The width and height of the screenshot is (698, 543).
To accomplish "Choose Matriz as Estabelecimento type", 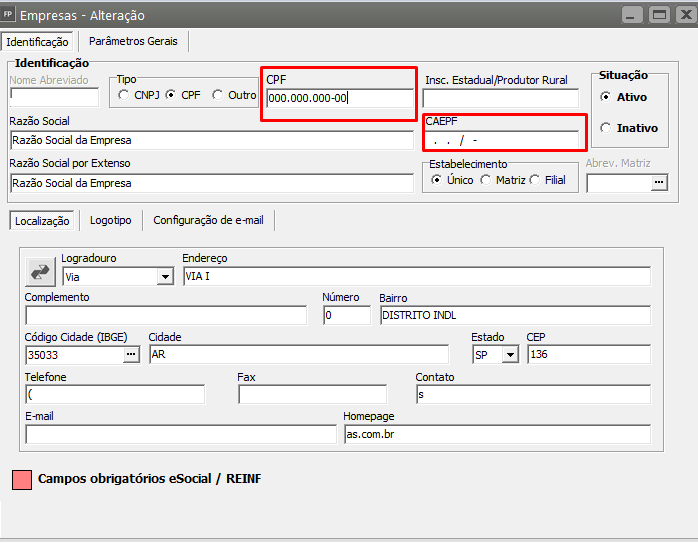I will click(x=486, y=180).
